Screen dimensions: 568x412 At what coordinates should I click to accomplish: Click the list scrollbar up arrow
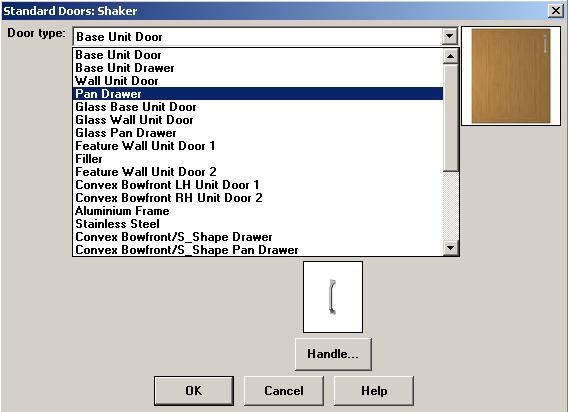tap(451, 56)
